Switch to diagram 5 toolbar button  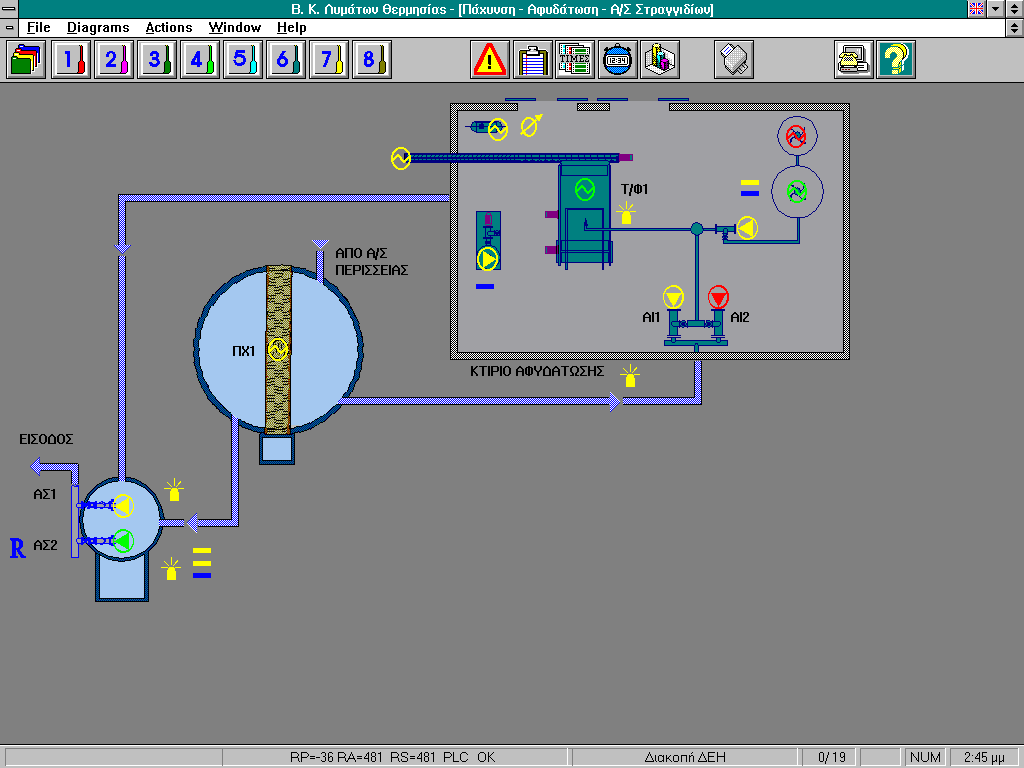[x=241, y=60]
